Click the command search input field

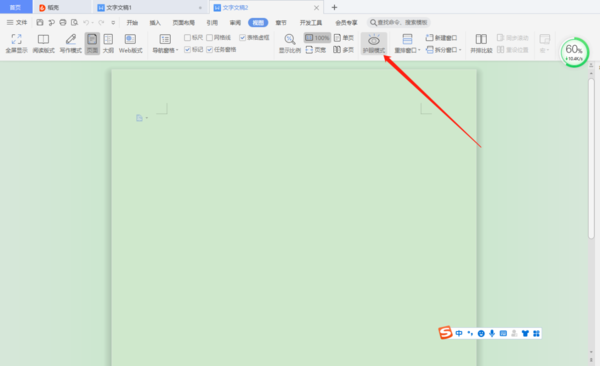coord(399,23)
